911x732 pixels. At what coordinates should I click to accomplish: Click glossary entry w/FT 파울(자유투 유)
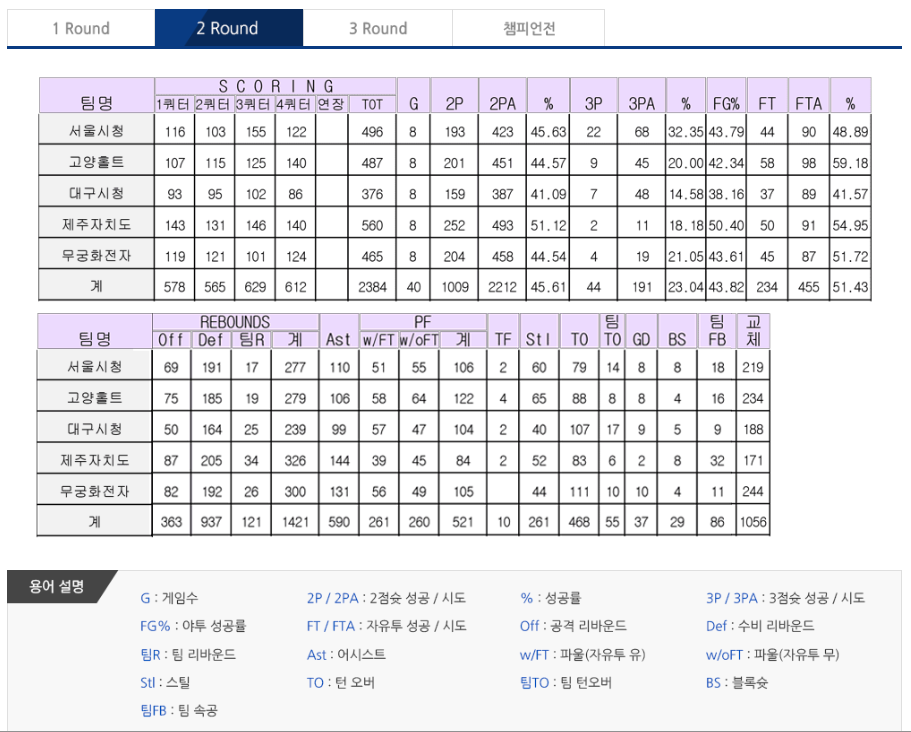(583, 655)
